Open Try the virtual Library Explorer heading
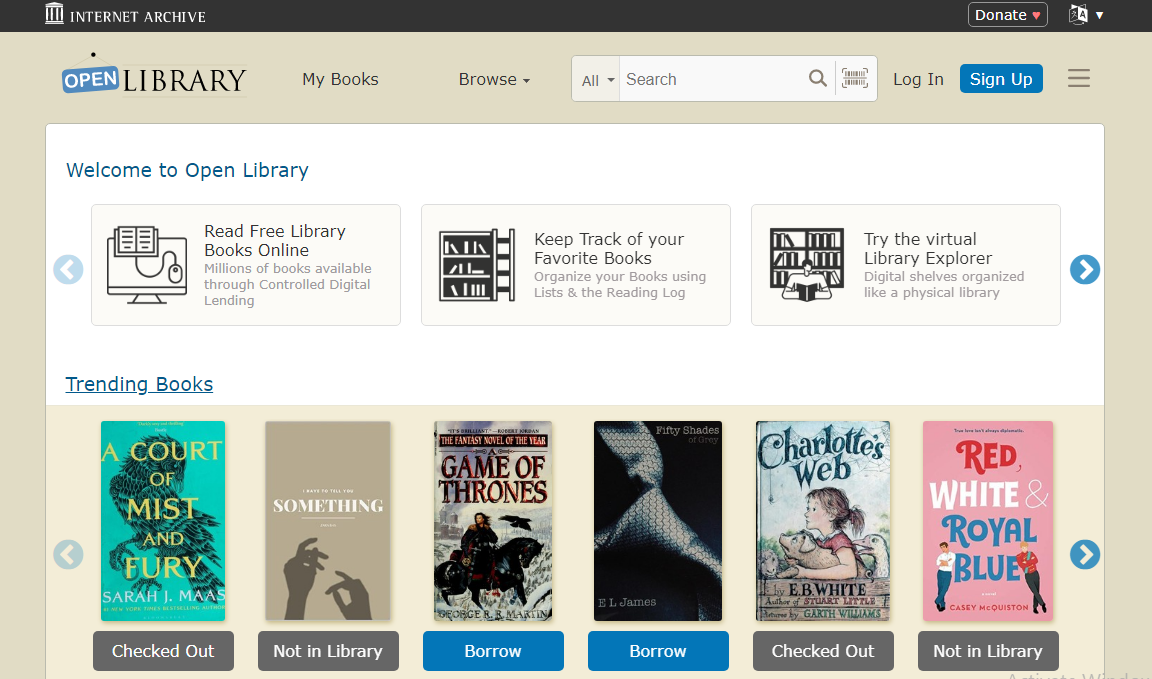 928,249
